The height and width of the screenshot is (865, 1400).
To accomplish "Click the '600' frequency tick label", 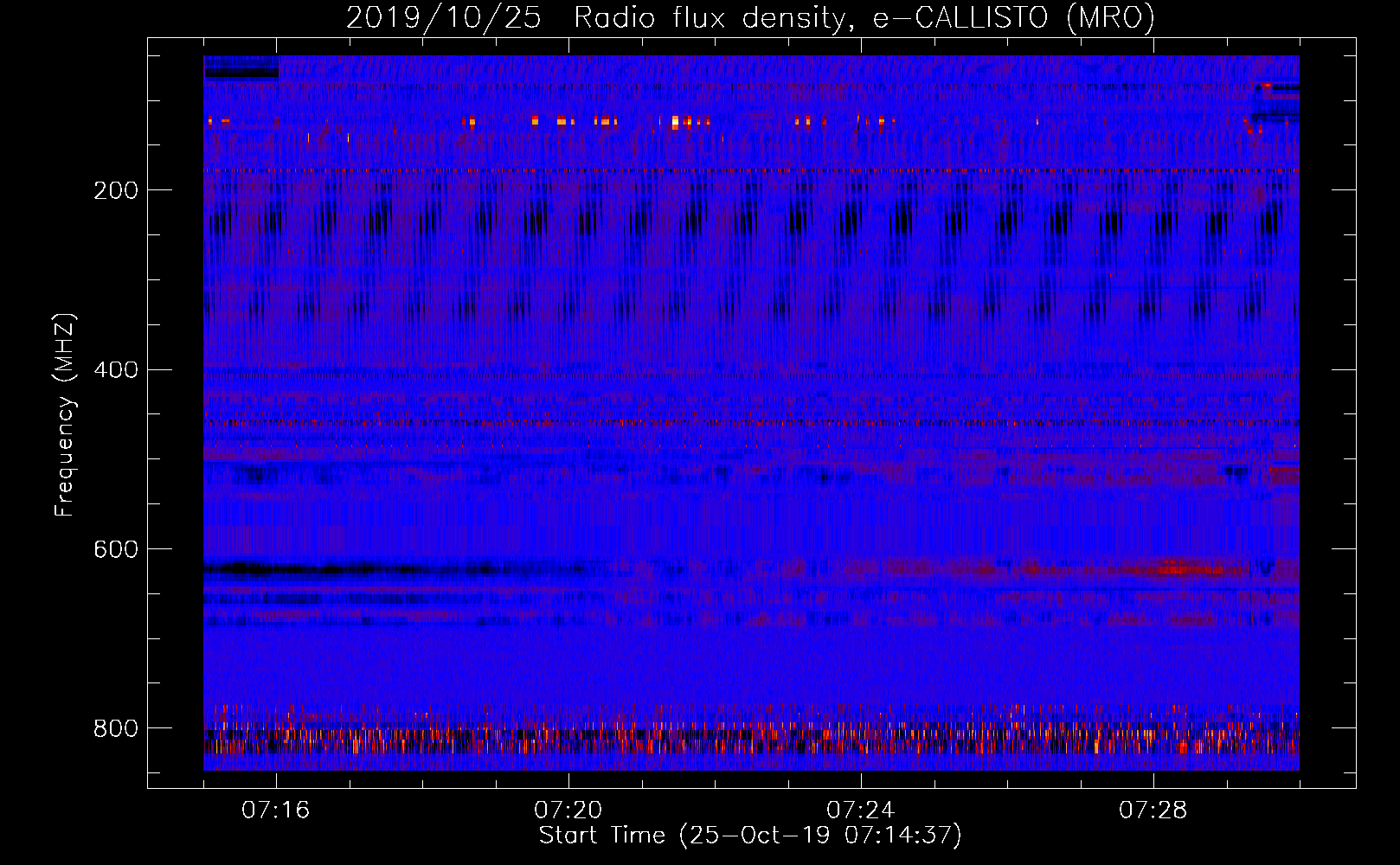I will click(x=116, y=549).
